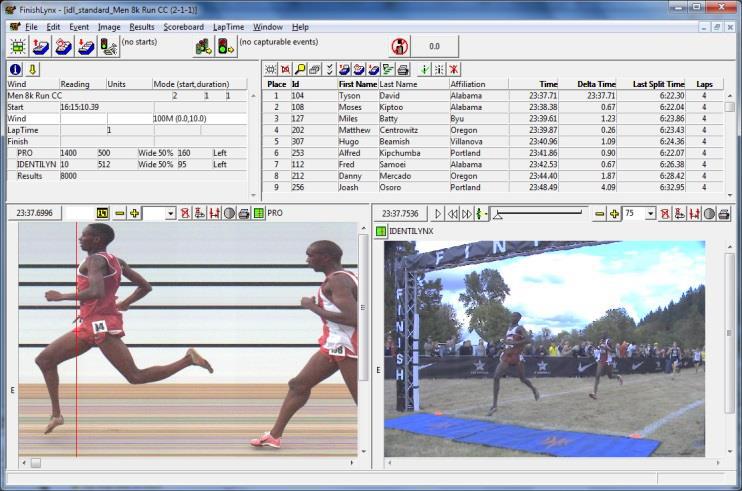Toggle the gray contrast circle in PRO toolbar

point(230,213)
